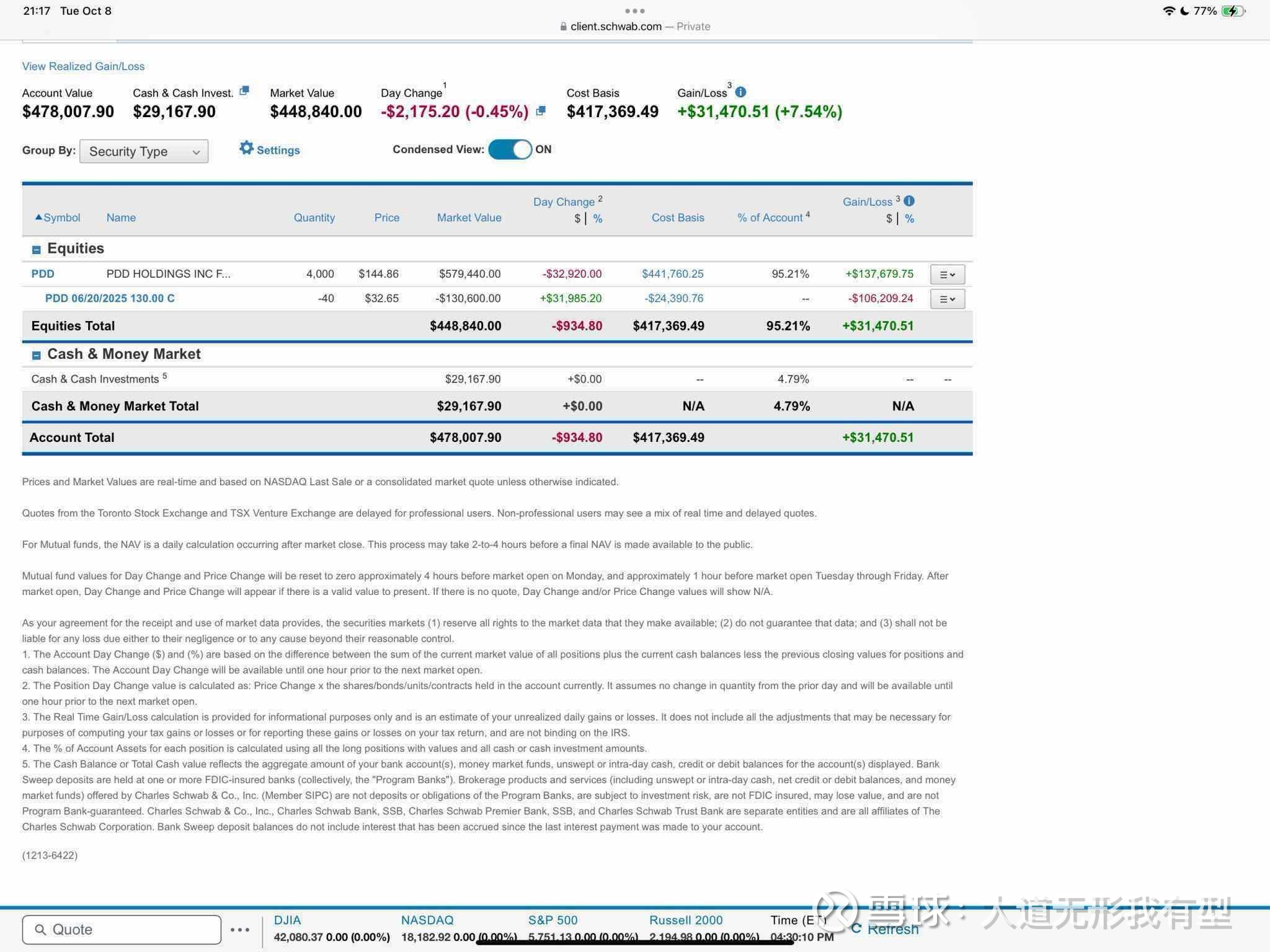Show Gain/Loss info icon in summary header

tap(740, 92)
